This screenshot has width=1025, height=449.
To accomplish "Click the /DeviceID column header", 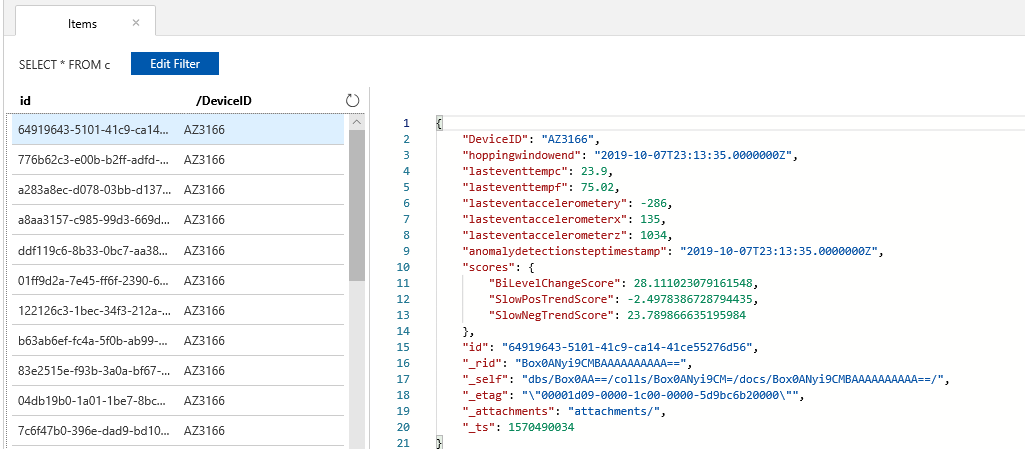I will click(224, 101).
